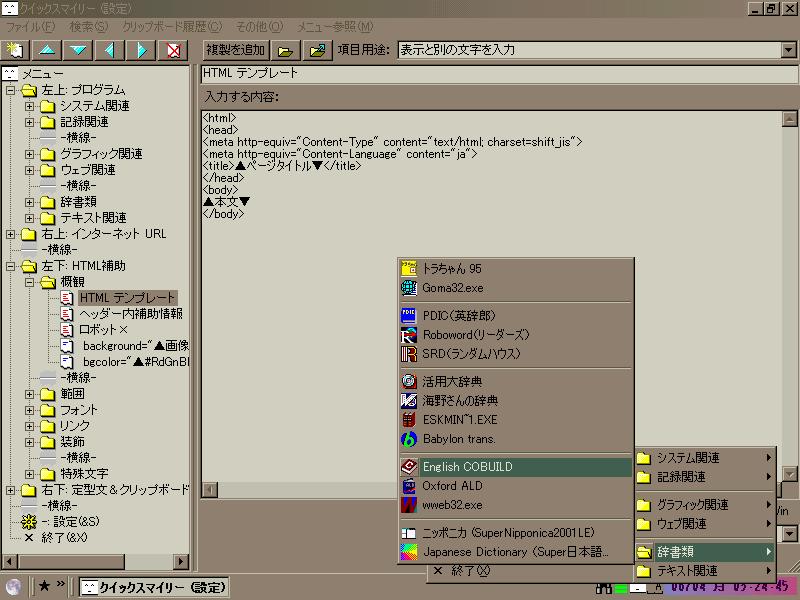Click the wweb32.exe icon

(x=409, y=505)
